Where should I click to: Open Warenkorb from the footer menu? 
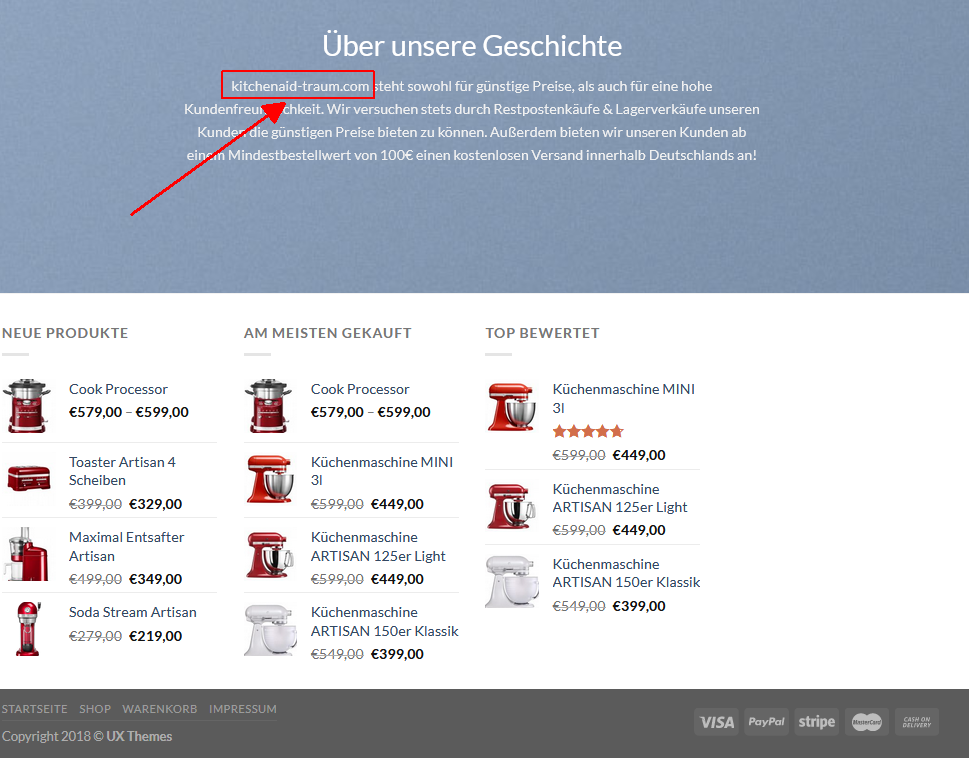click(159, 709)
